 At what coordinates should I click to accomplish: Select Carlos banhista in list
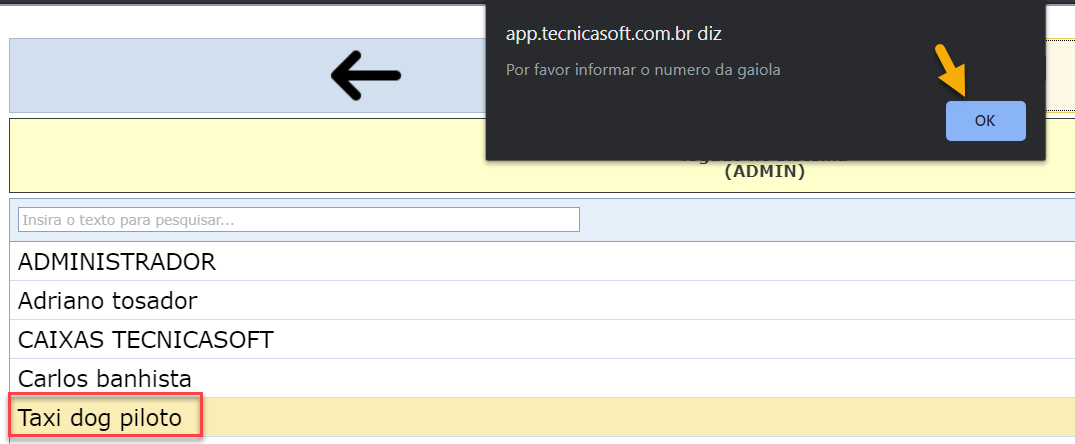click(x=542, y=378)
